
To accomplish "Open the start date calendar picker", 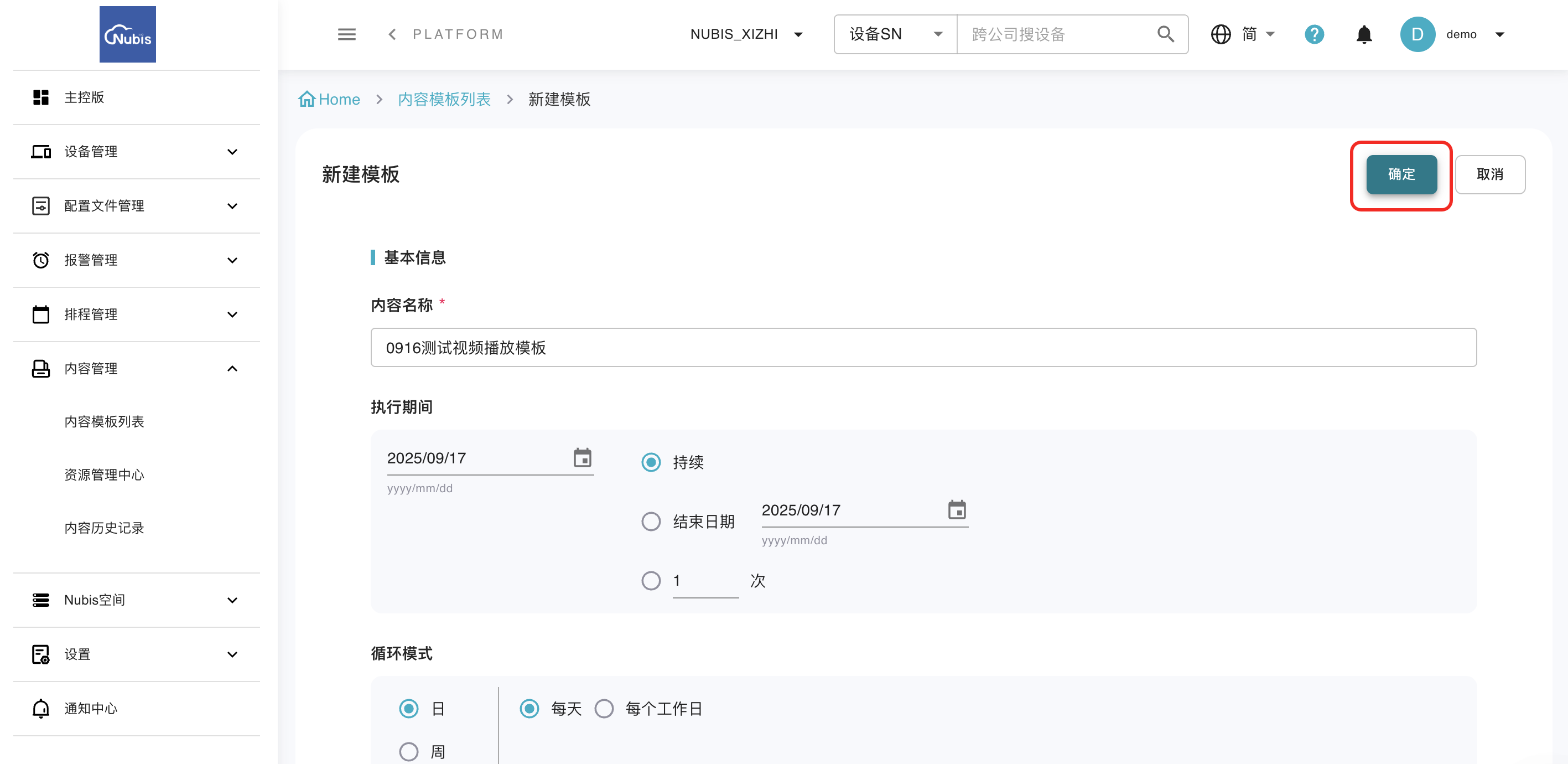I will point(582,457).
